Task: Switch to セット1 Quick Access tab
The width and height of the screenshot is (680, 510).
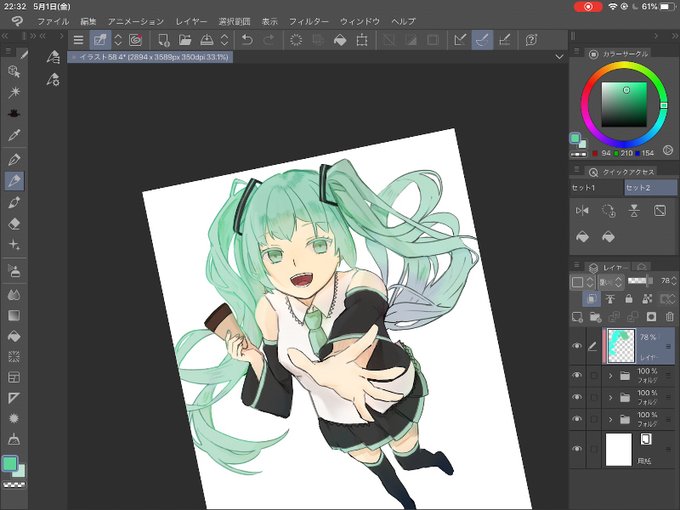Action: (596, 188)
